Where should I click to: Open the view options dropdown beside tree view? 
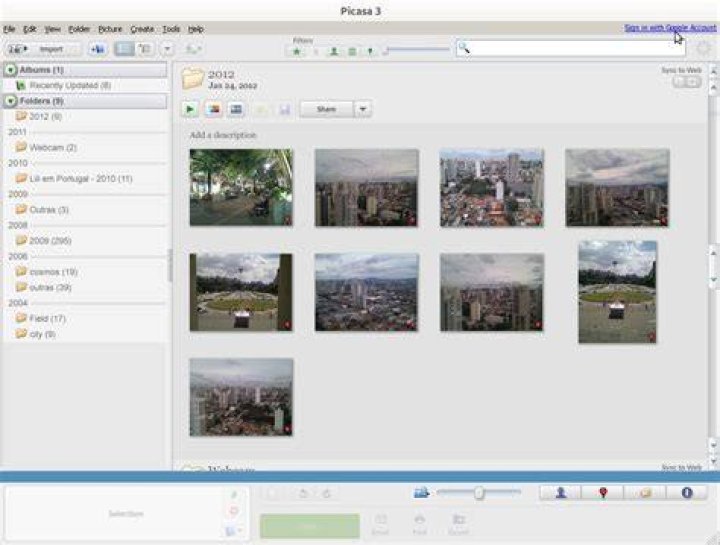pos(167,49)
